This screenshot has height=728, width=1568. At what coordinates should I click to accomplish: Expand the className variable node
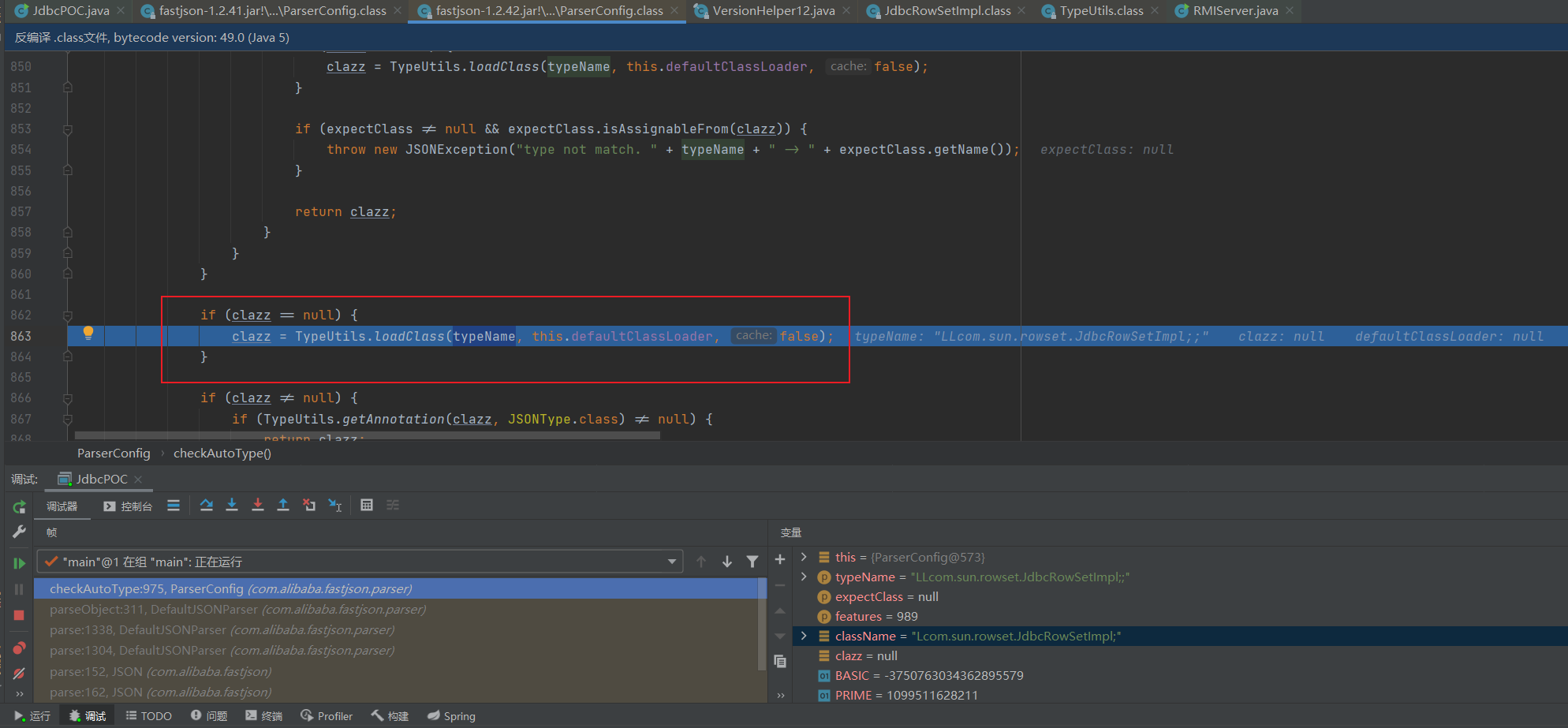(804, 637)
